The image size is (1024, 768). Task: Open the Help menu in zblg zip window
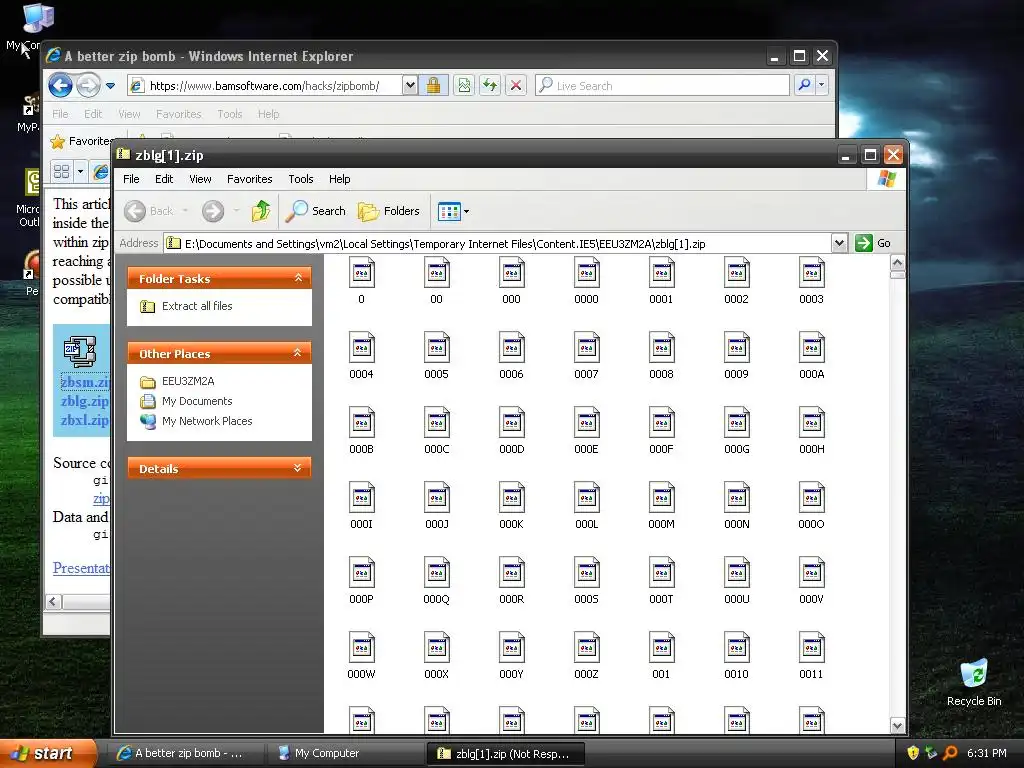click(x=340, y=179)
